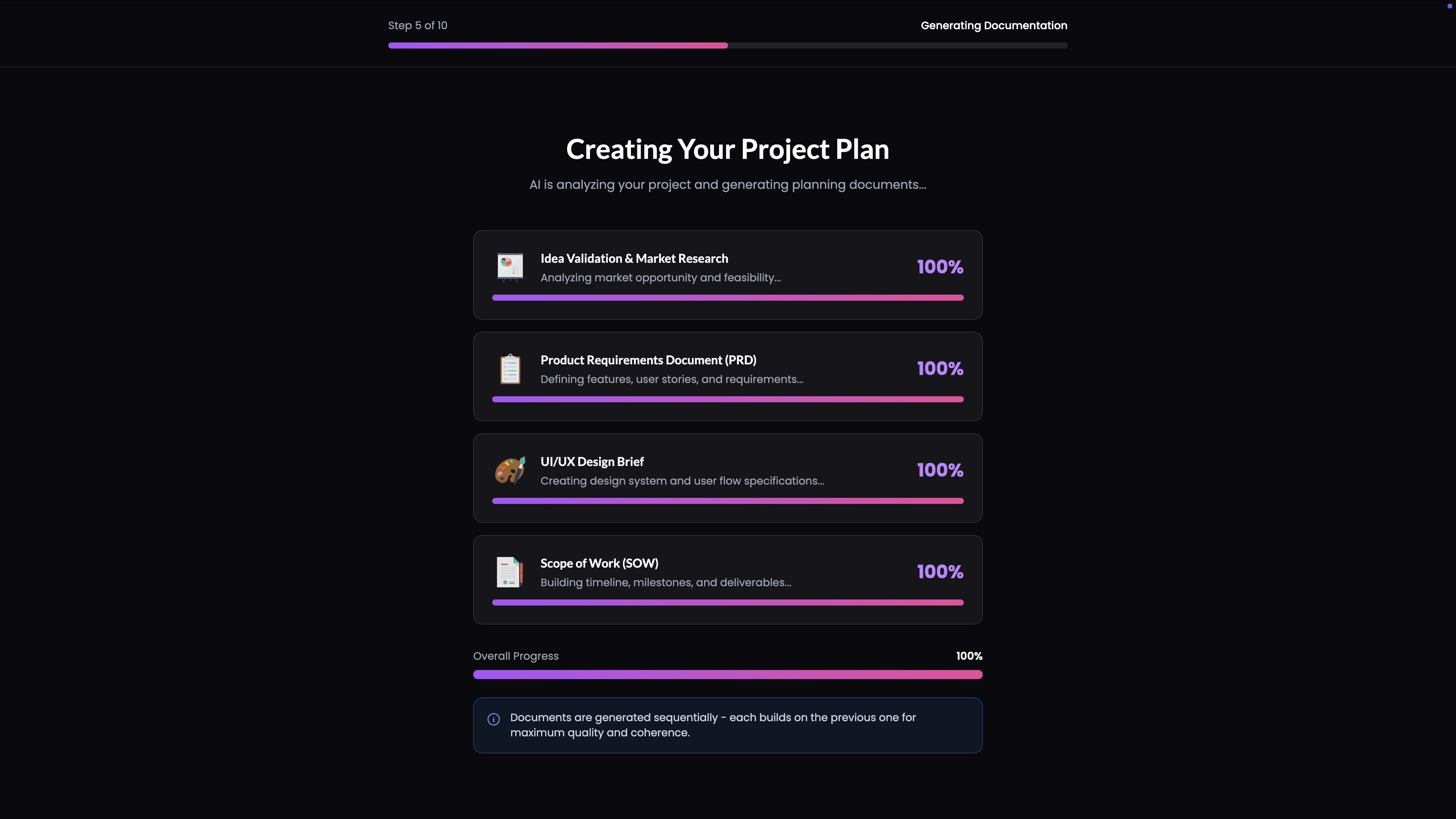Expand the Idea Validation & Market Research card
The width and height of the screenshot is (1456, 819).
coord(728,275)
